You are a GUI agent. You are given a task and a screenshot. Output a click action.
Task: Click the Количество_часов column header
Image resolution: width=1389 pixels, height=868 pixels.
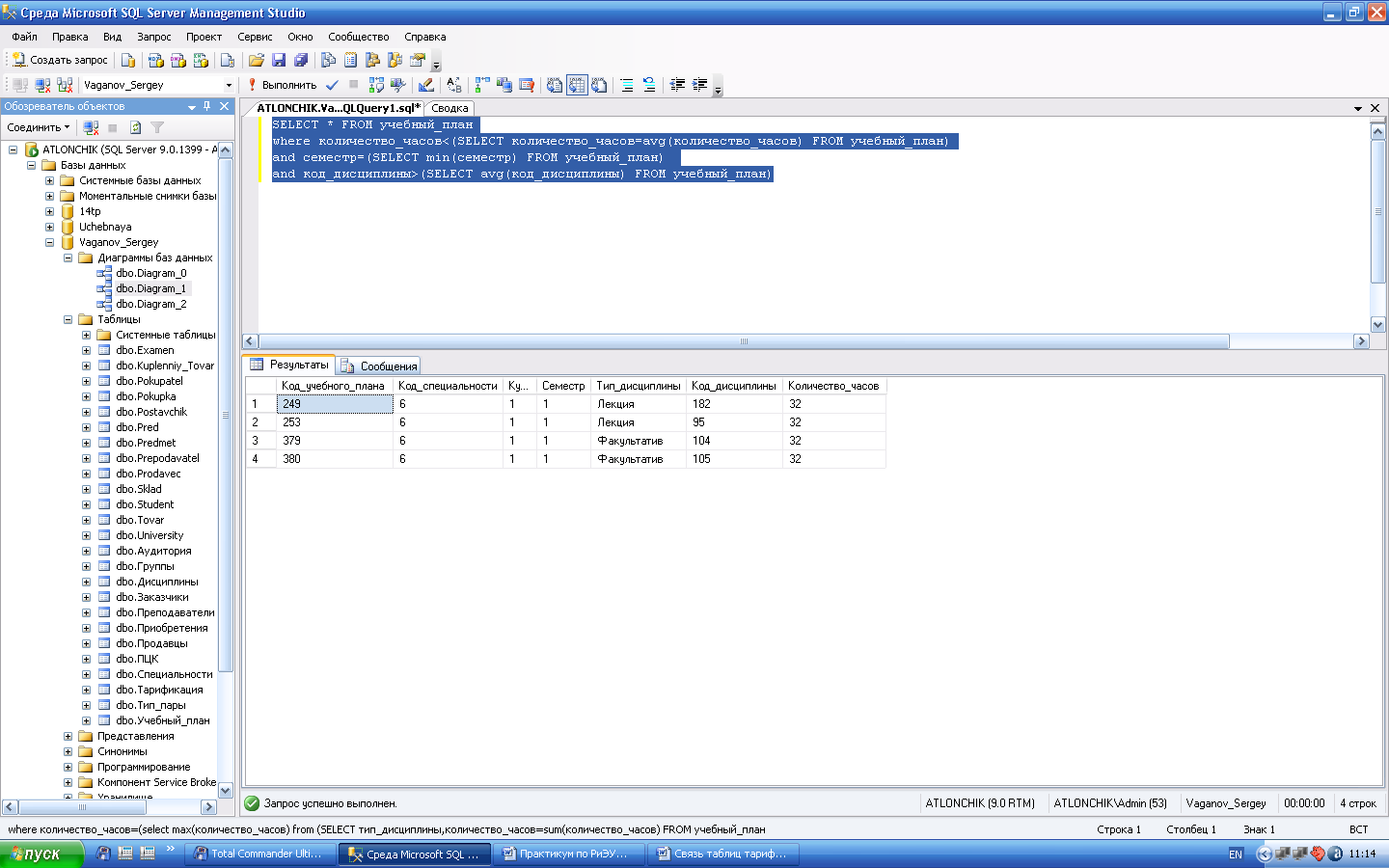point(833,386)
